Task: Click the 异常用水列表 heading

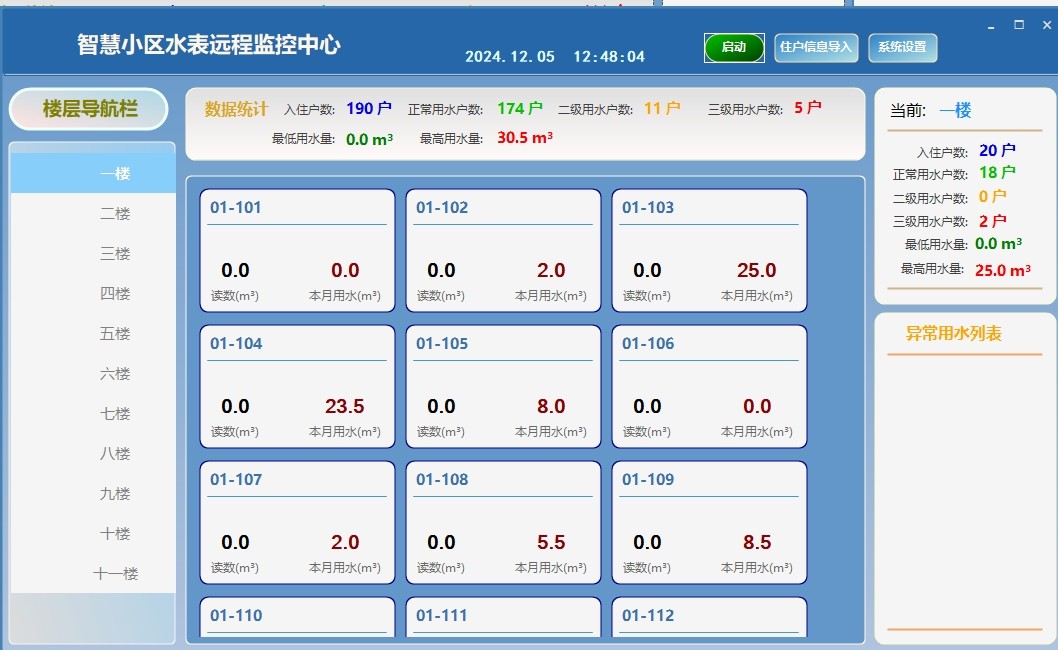Action: coord(953,333)
